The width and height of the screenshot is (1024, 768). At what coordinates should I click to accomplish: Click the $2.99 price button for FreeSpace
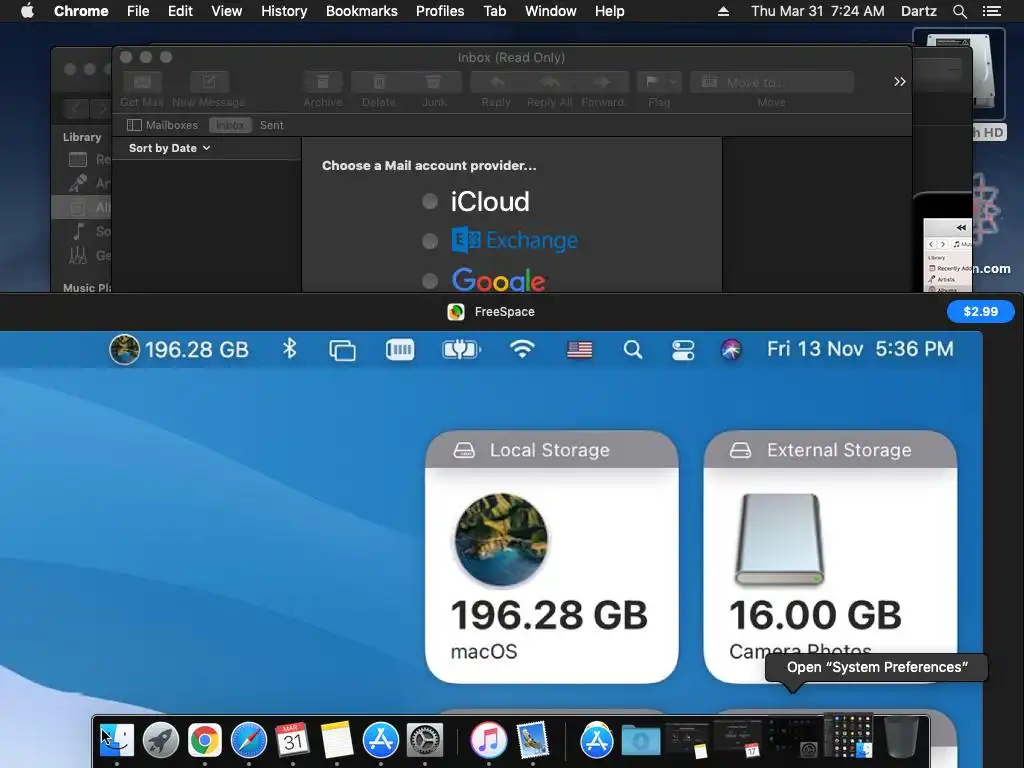tap(980, 312)
